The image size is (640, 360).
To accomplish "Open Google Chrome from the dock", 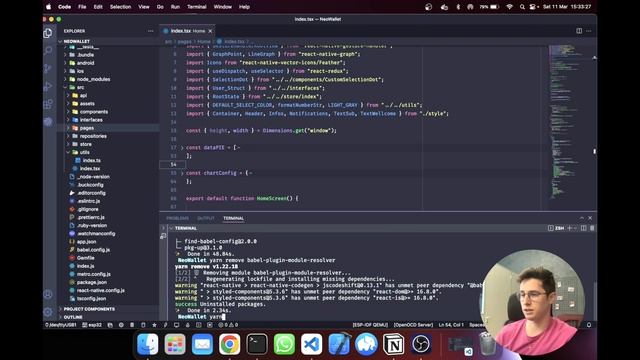I will click(x=229, y=344).
